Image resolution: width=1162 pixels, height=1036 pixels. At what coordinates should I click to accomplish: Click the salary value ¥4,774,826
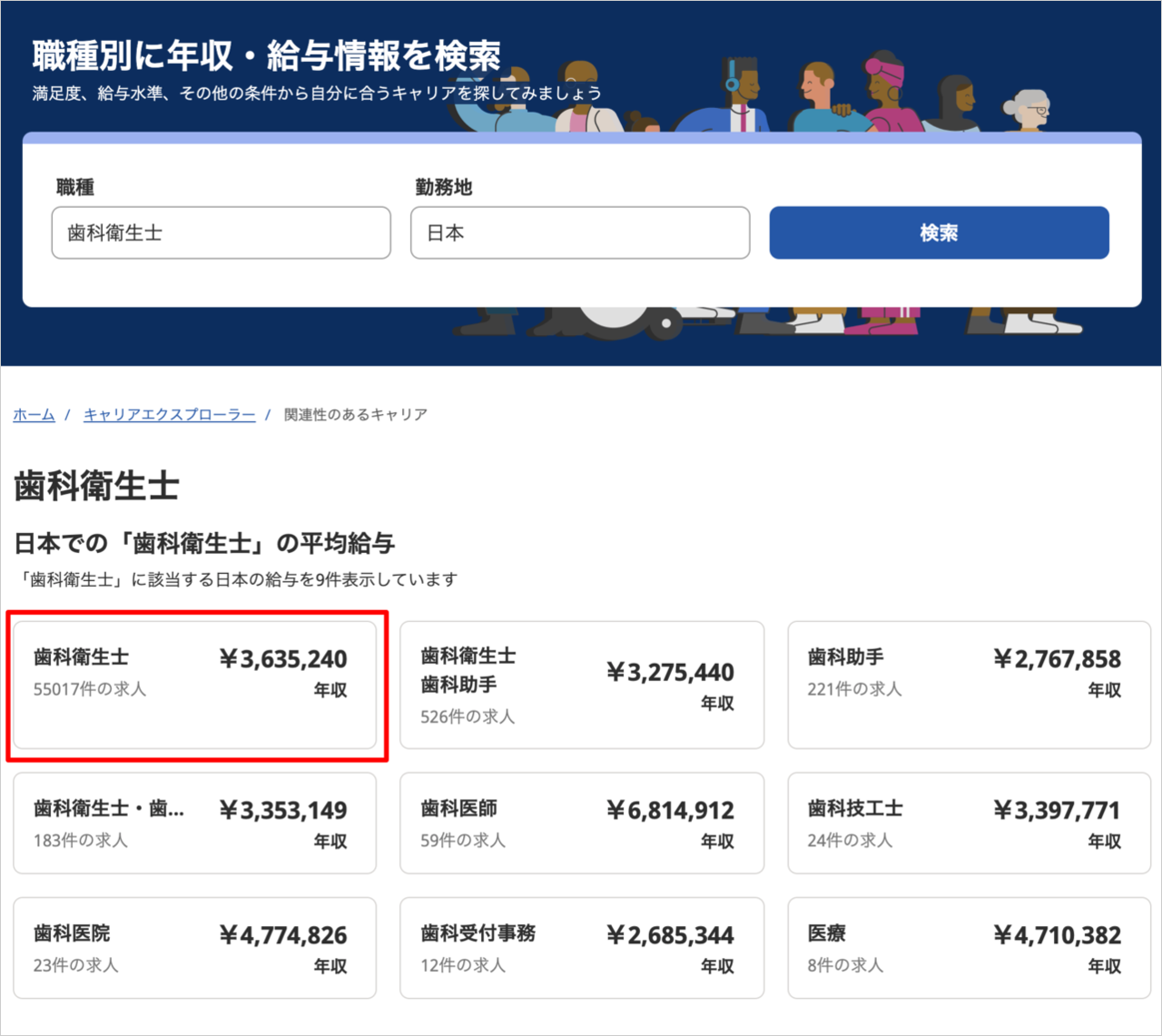283,934
